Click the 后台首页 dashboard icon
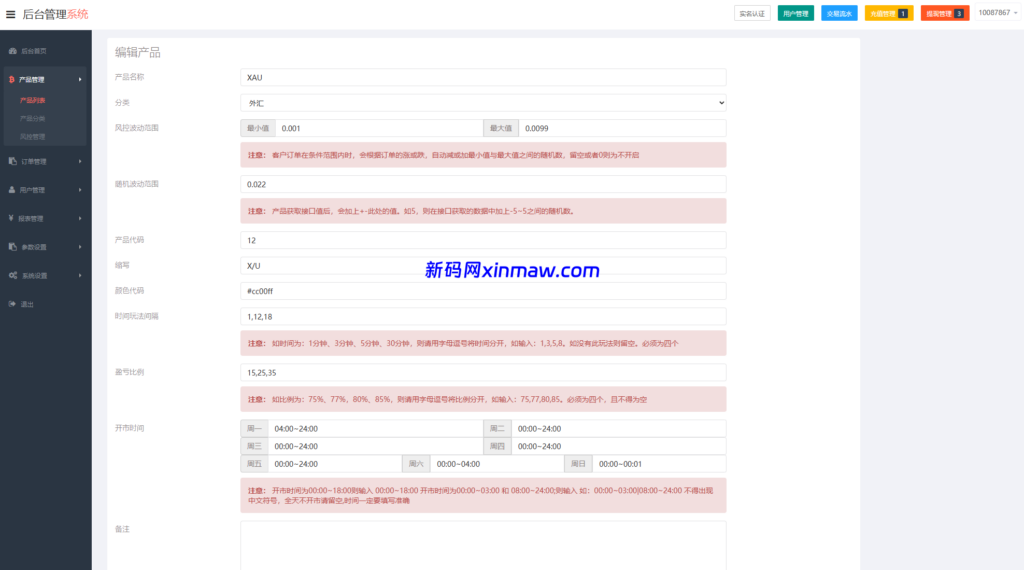The width and height of the screenshot is (1024, 570). [12, 51]
